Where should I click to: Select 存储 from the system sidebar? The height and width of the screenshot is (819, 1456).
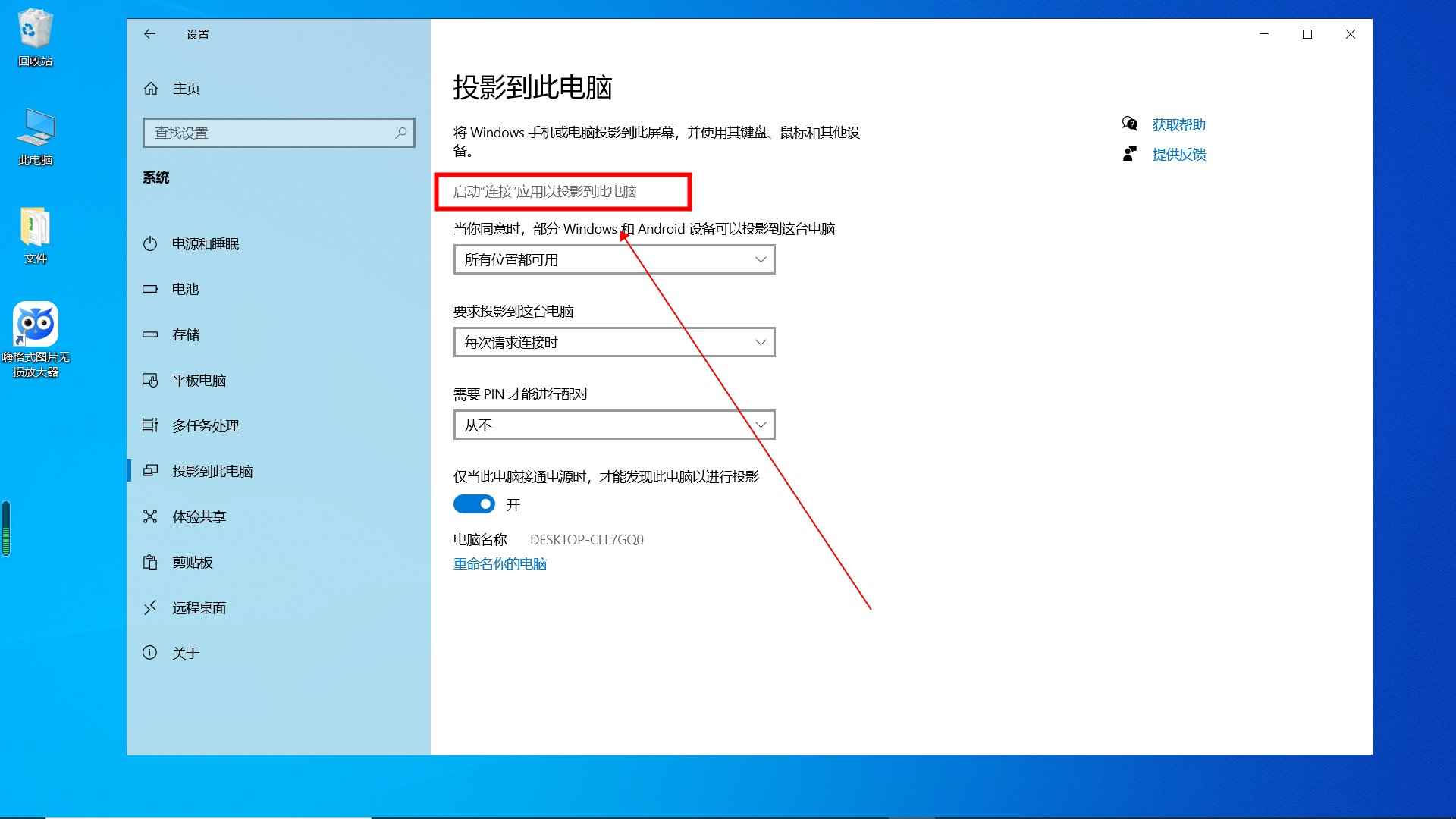click(x=187, y=334)
